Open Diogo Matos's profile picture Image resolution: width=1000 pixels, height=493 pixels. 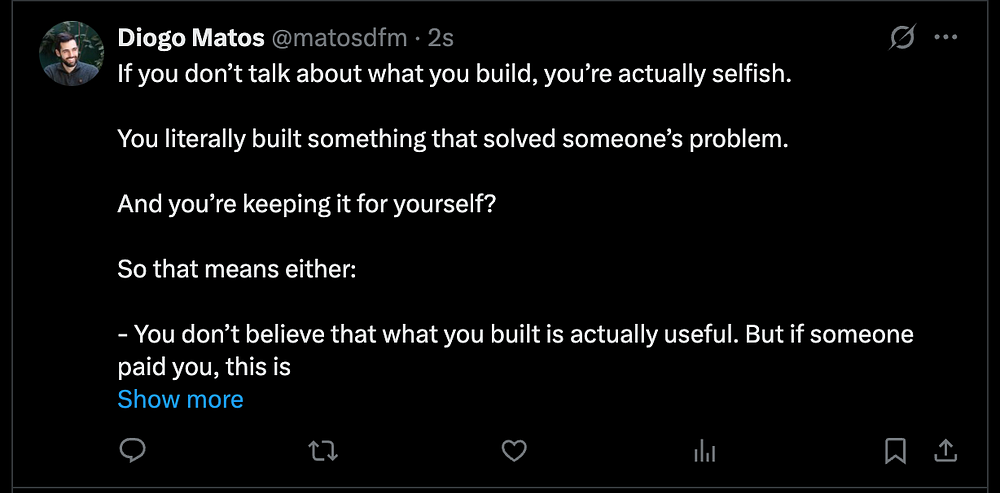pyautogui.click(x=72, y=53)
